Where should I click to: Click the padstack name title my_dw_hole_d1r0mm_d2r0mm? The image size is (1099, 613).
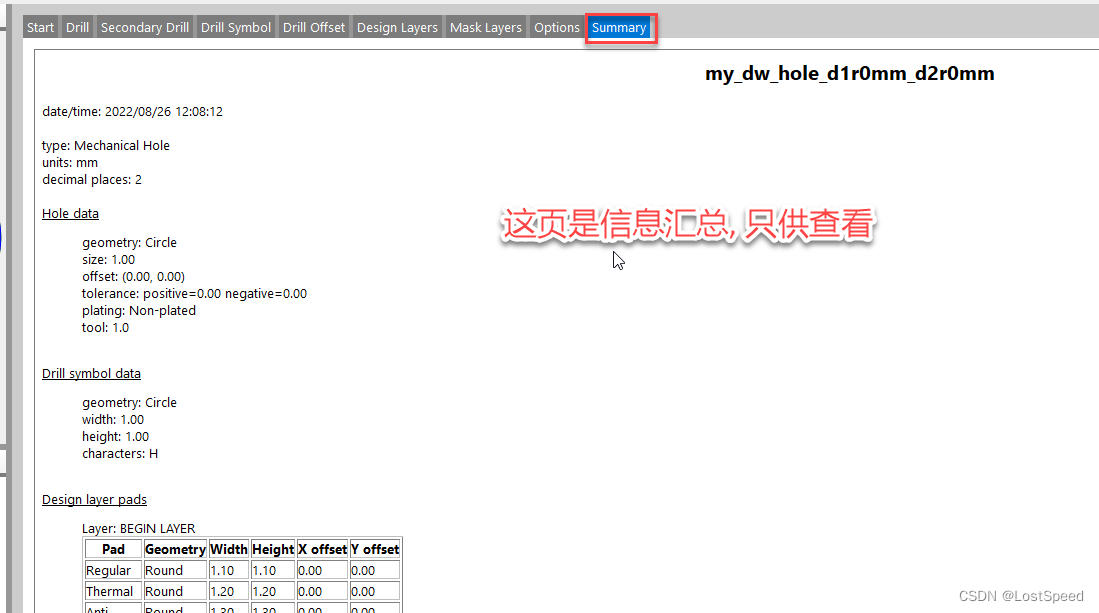click(x=849, y=73)
